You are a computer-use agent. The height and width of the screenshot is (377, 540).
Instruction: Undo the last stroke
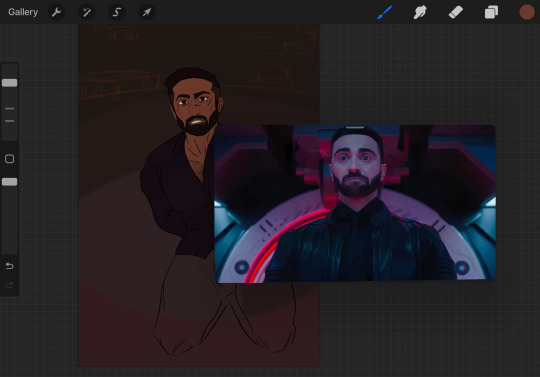pos(10,266)
